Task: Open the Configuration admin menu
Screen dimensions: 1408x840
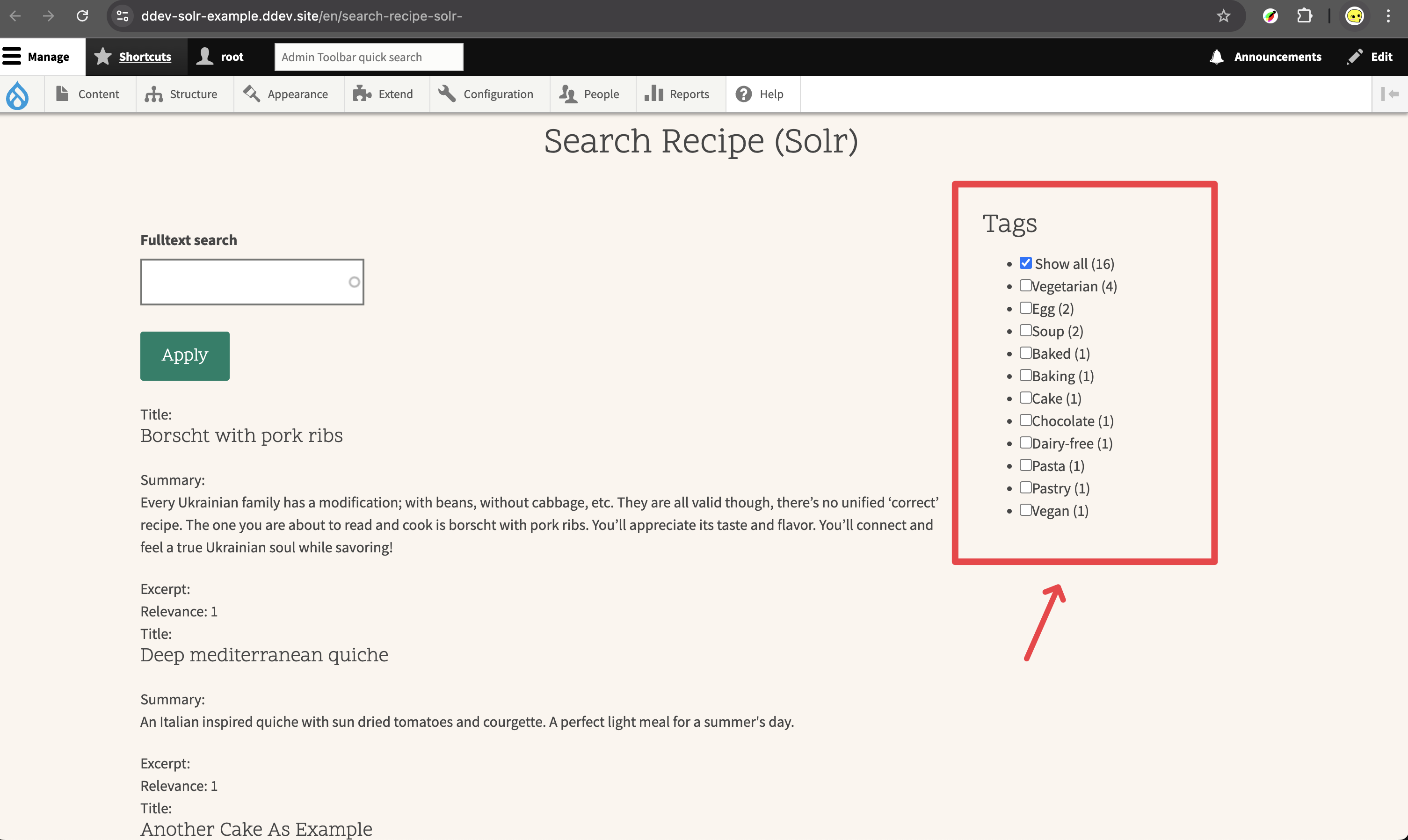Action: click(486, 94)
